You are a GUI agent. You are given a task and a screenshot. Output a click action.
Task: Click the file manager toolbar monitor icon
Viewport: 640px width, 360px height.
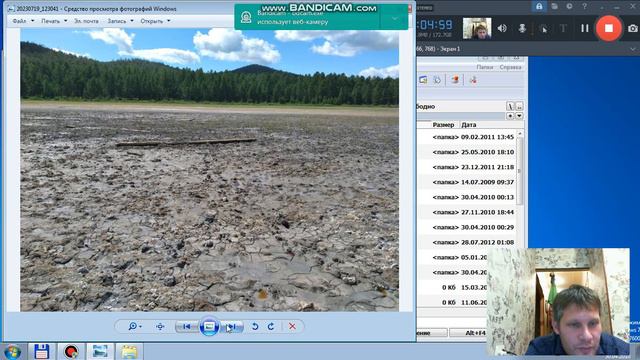click(x=423, y=80)
